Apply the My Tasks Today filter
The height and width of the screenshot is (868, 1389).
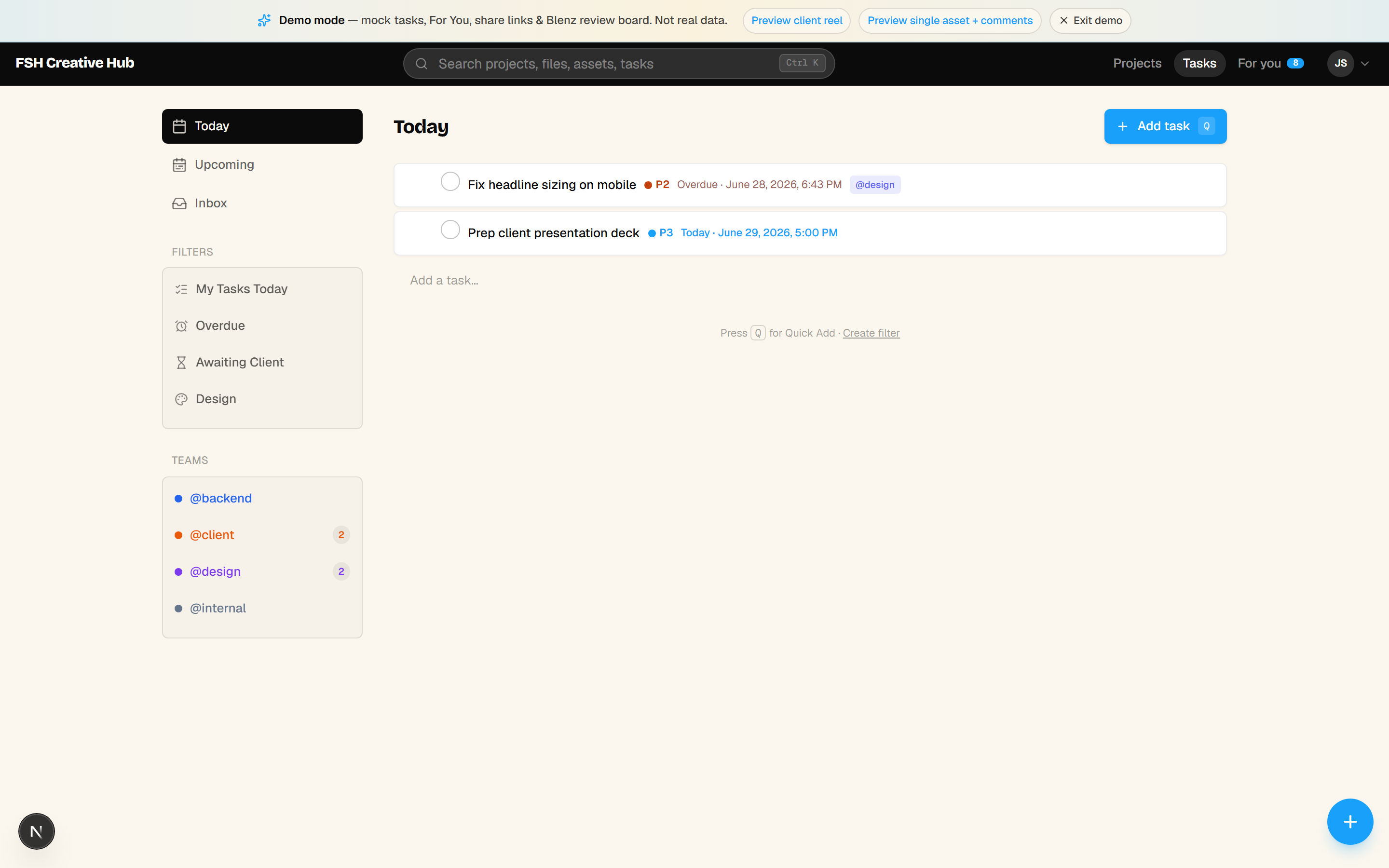(262, 289)
